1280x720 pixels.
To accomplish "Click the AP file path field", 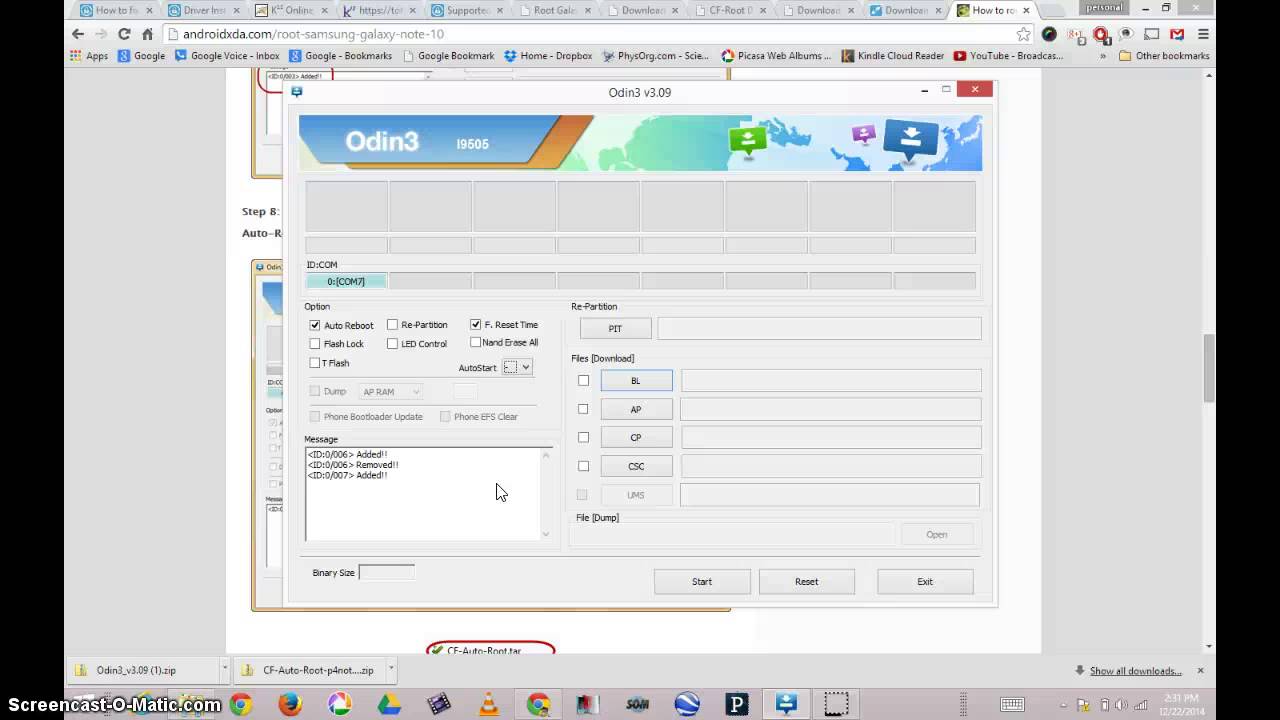I will [830, 409].
